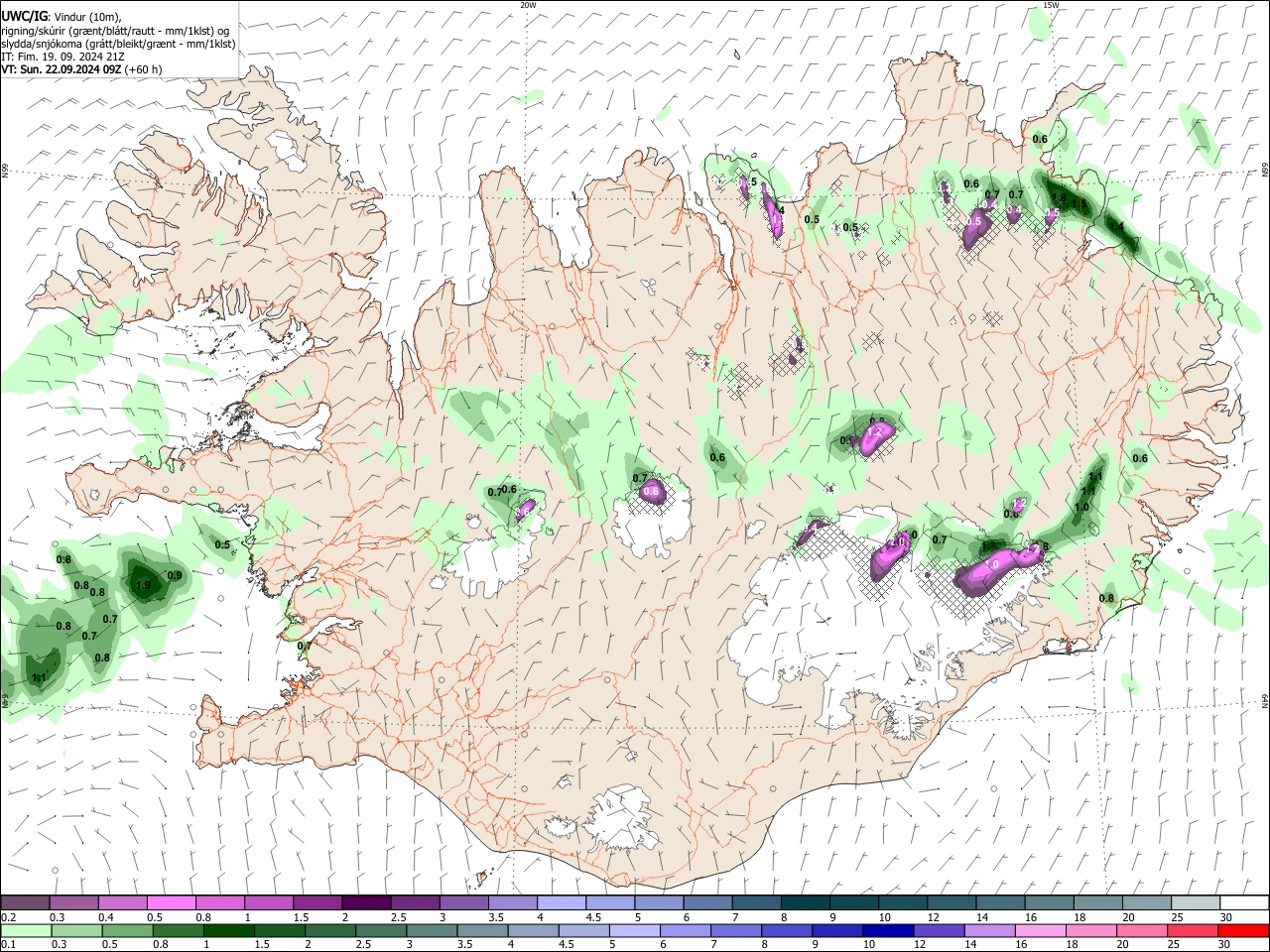
Task: Click the pale grey 25 swatch in upper legend
Action: pos(1194,902)
